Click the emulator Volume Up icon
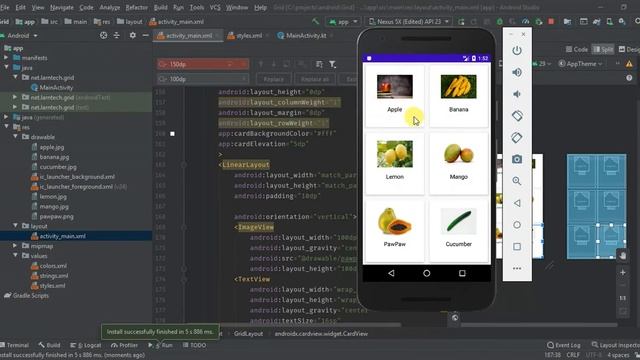640x360 pixels. 517,72
